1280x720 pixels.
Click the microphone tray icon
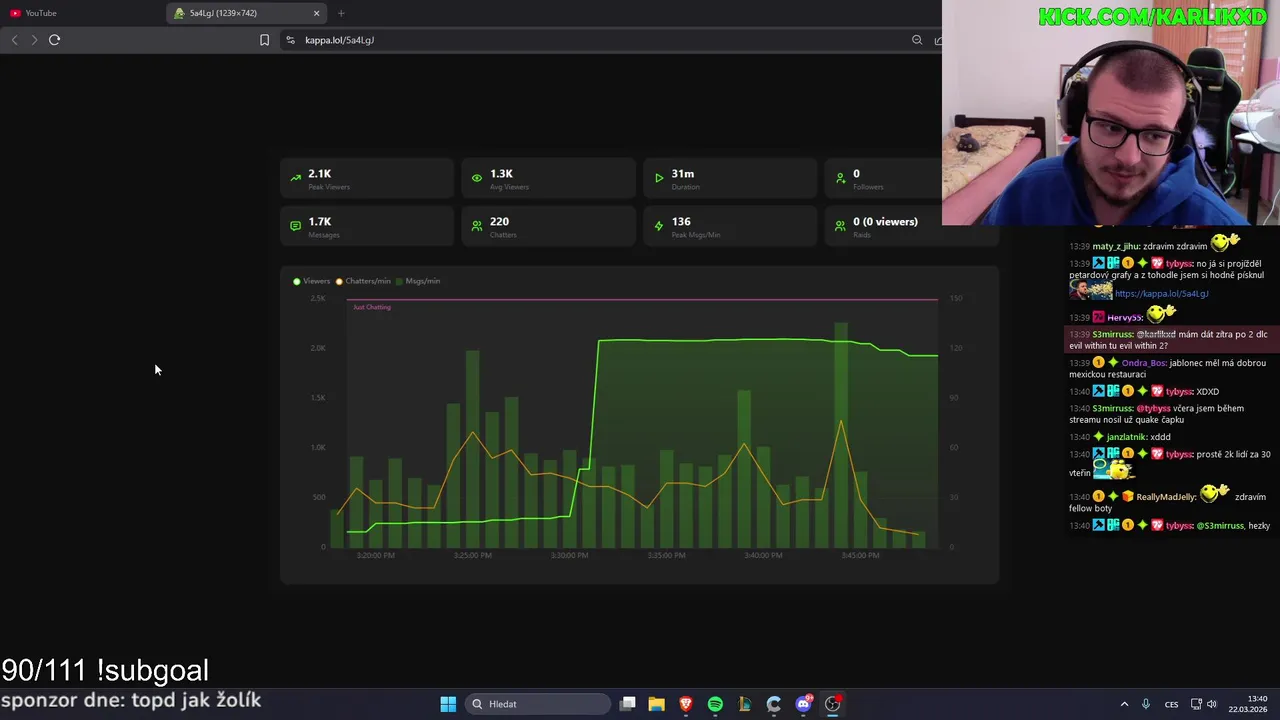(x=1146, y=704)
